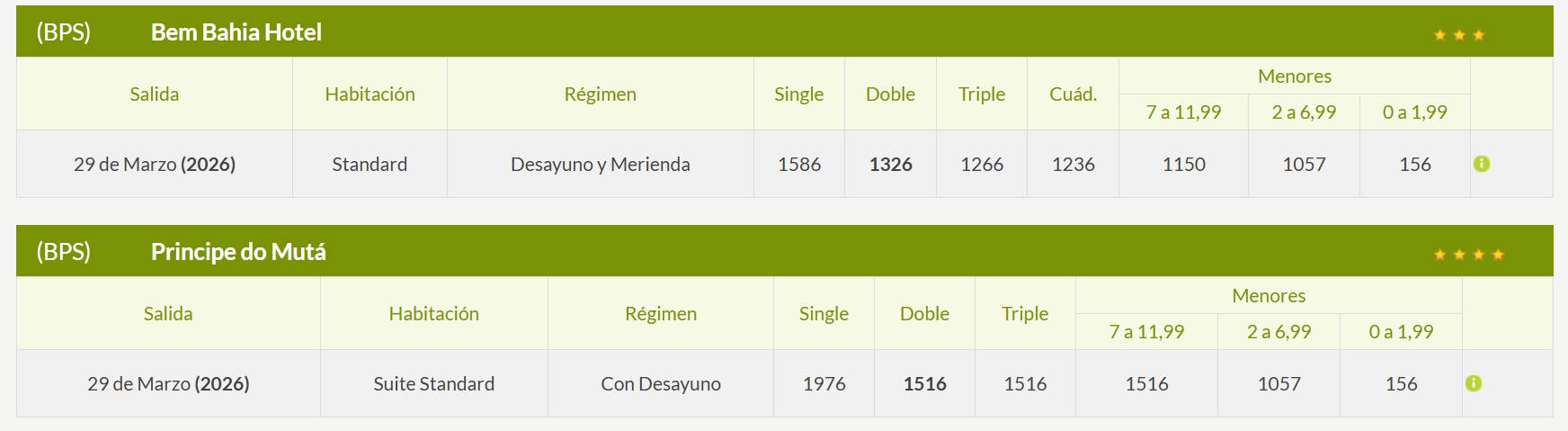
Task: Click Menores header in Bem Bahia table
Action: tap(1294, 76)
